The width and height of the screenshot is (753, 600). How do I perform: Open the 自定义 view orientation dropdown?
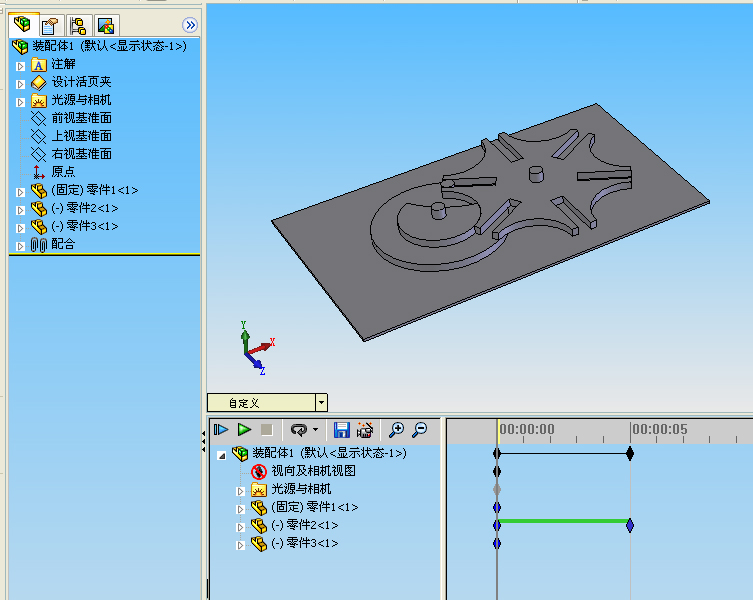(321, 403)
